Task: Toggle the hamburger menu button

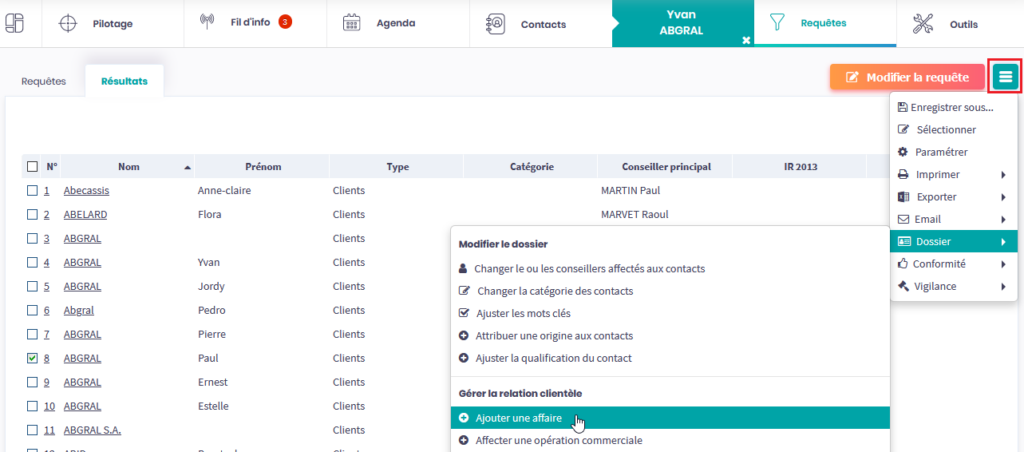Action: 1005,77
